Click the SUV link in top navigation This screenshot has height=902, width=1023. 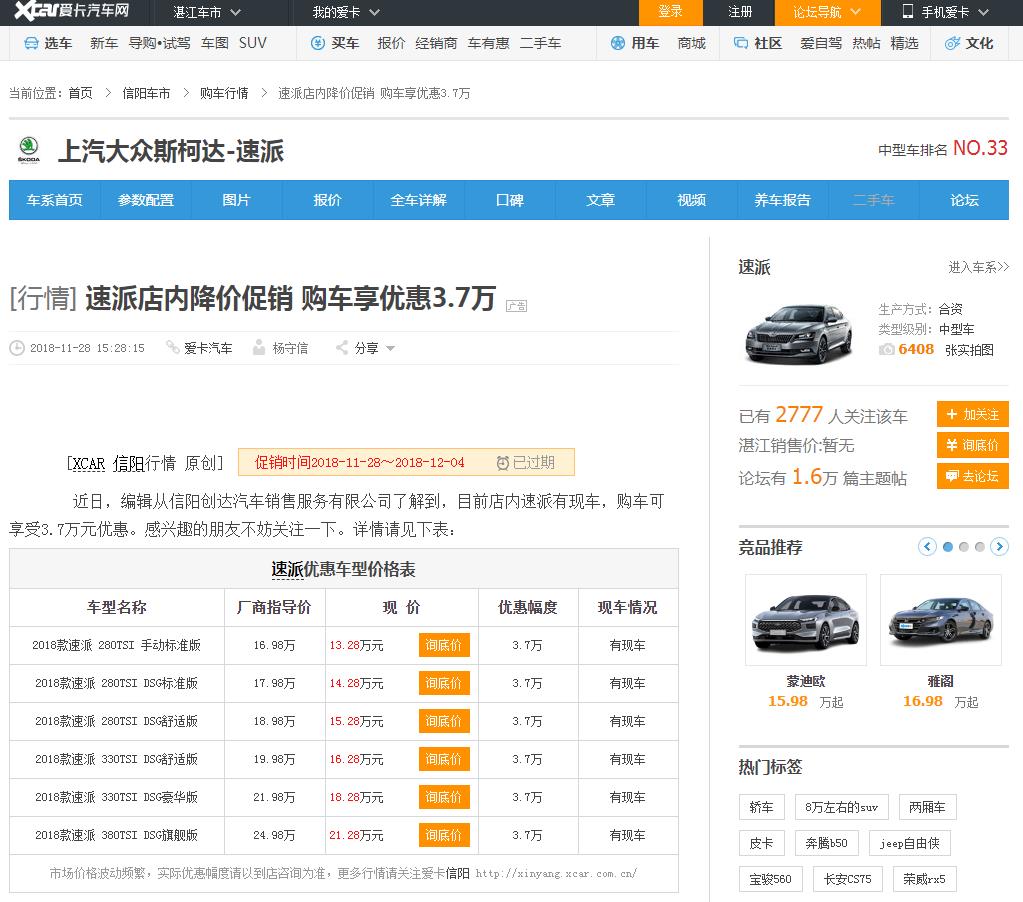tap(252, 43)
